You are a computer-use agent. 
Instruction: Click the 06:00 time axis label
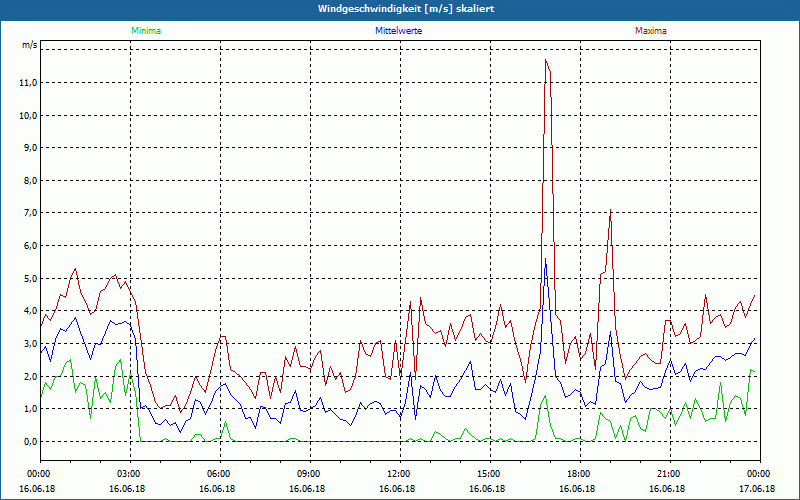[220, 474]
